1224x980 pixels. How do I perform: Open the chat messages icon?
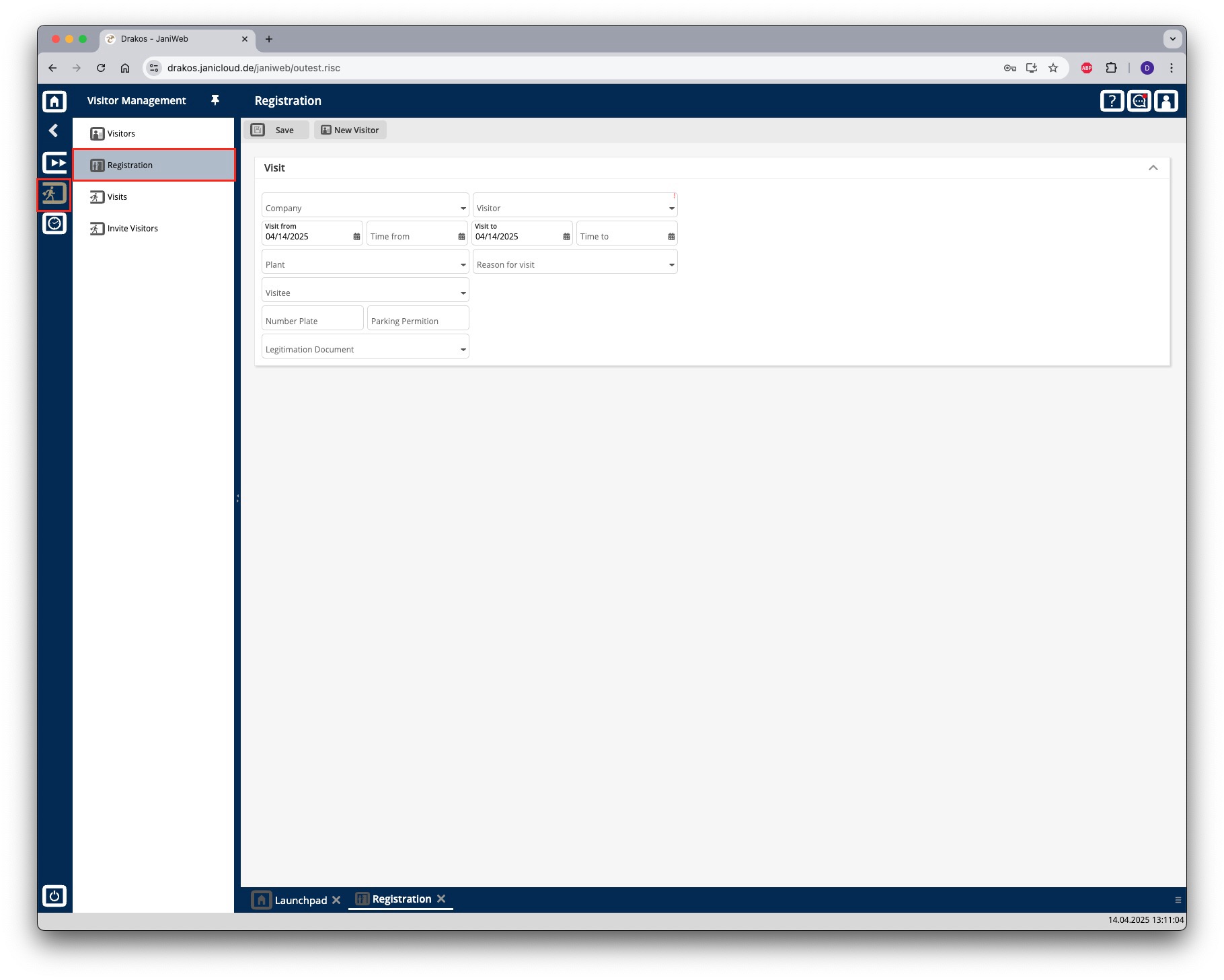coord(1139,101)
